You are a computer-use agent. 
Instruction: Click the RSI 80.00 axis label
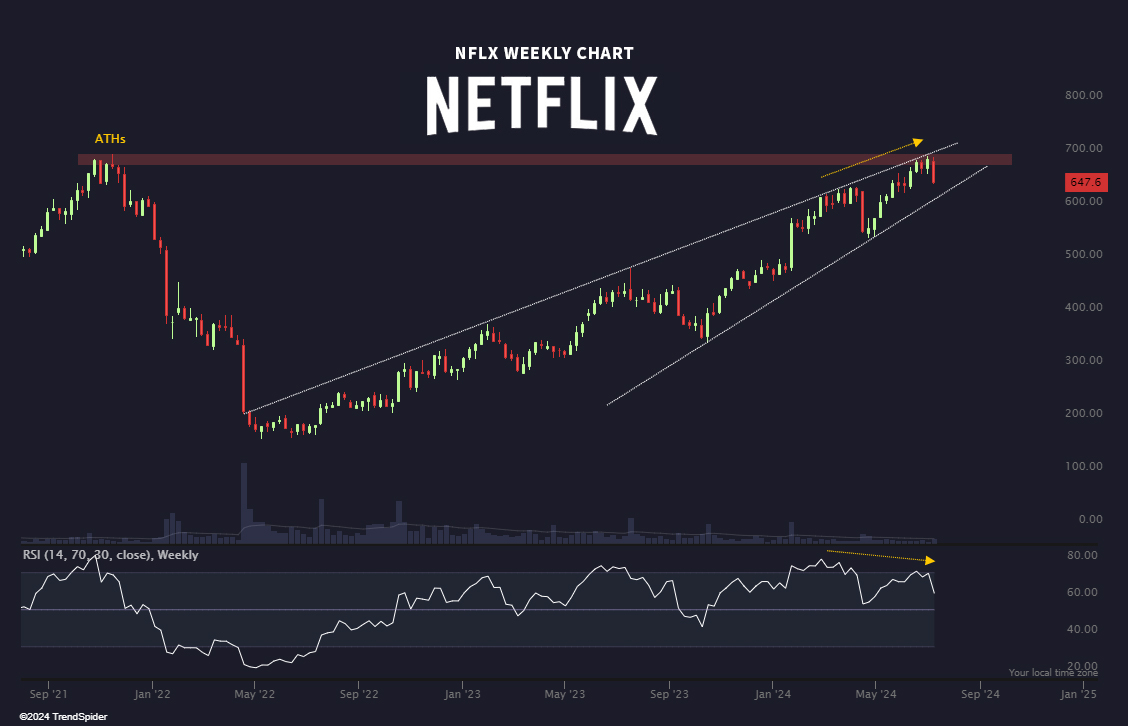1082,555
